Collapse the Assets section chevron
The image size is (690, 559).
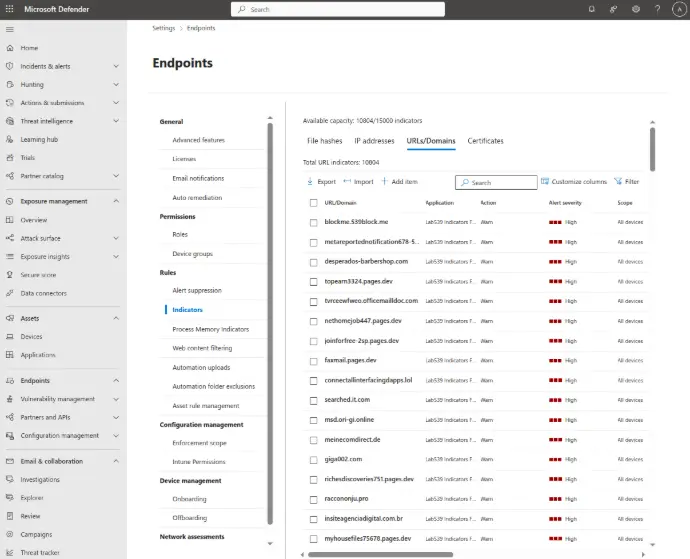click(x=116, y=318)
